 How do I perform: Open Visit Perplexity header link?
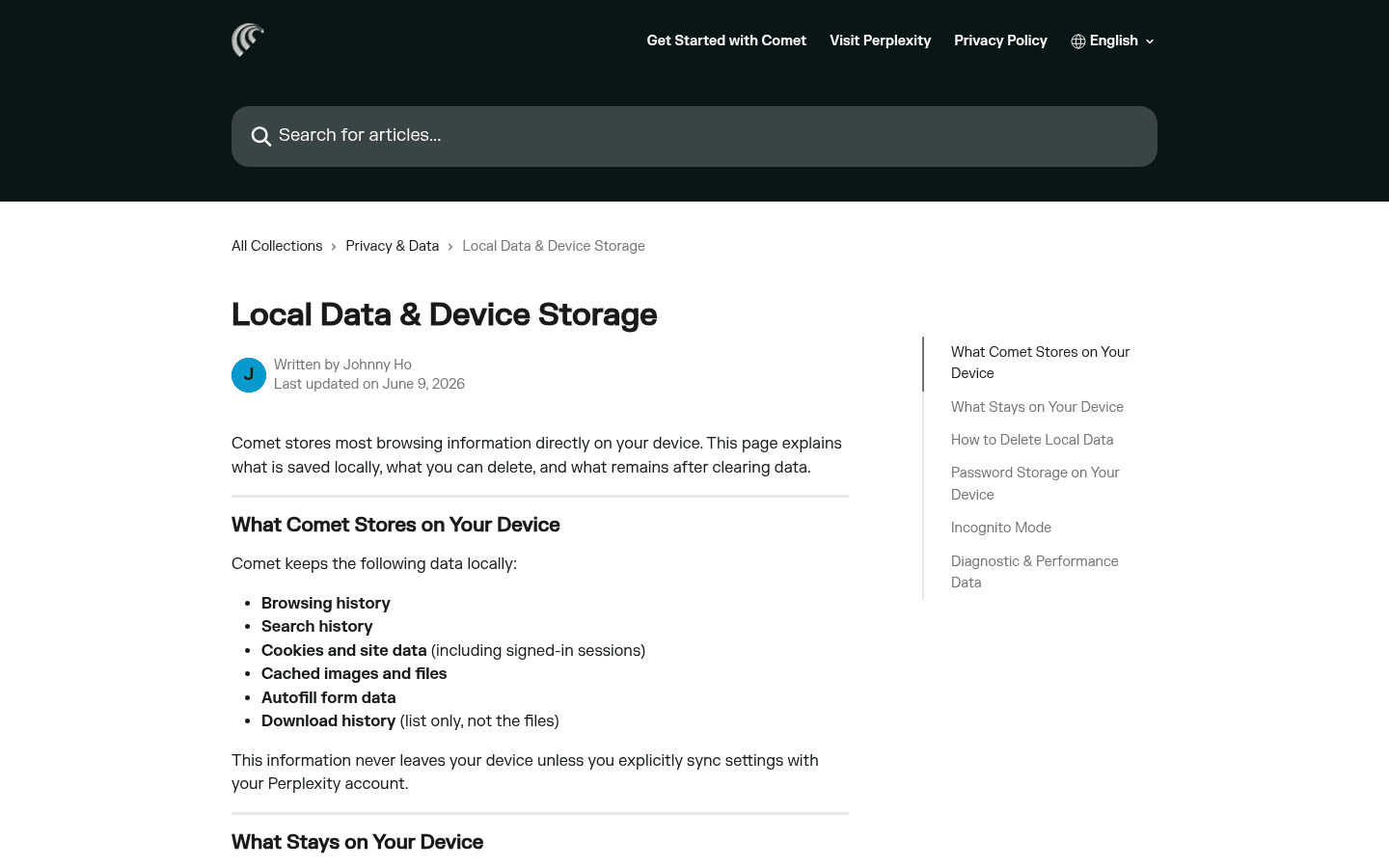tap(880, 41)
